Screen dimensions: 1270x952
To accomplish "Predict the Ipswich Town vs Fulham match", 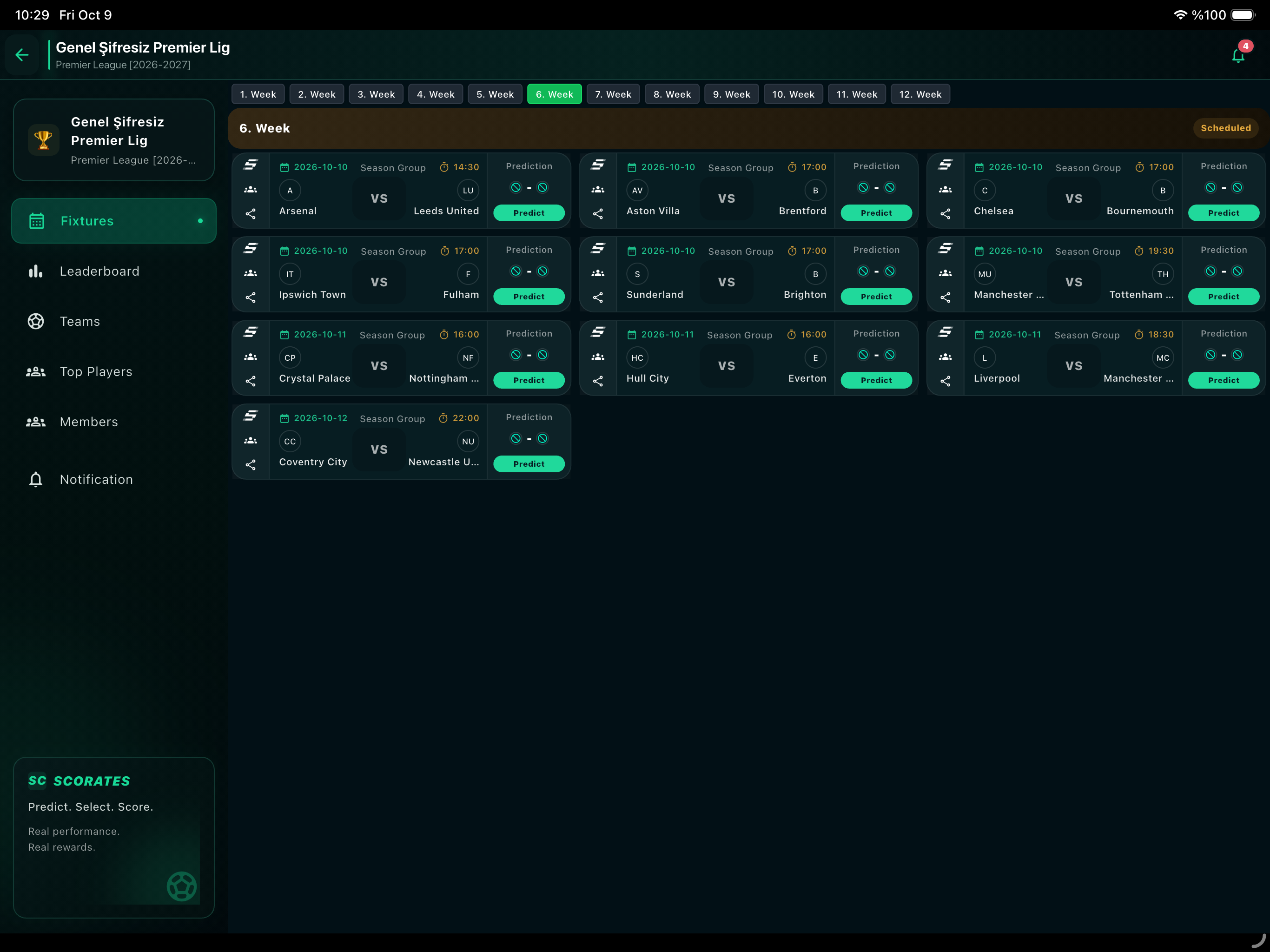I will [x=529, y=297].
